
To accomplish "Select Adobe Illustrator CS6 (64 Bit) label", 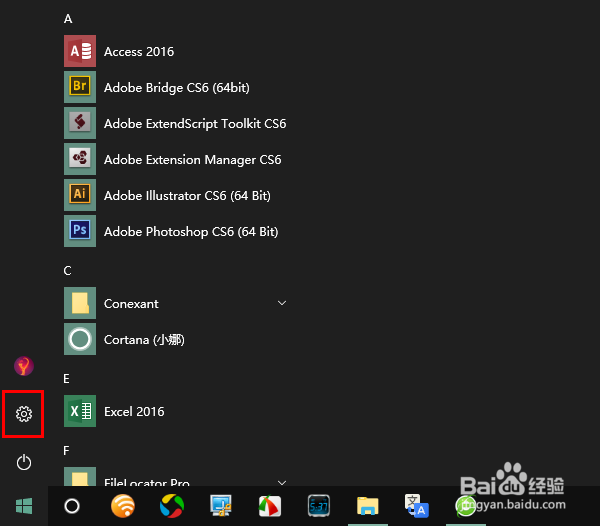I will pyautogui.click(x=188, y=195).
